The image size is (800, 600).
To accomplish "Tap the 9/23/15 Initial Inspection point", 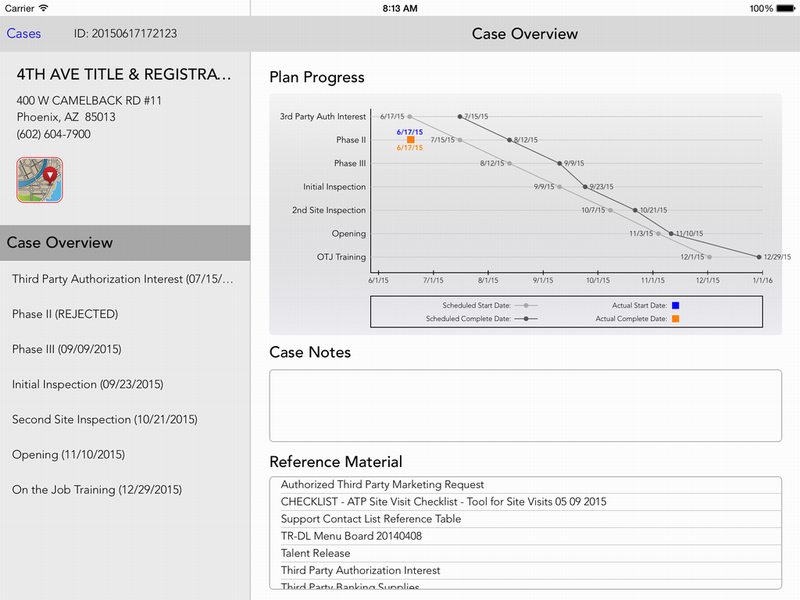I will (x=585, y=185).
